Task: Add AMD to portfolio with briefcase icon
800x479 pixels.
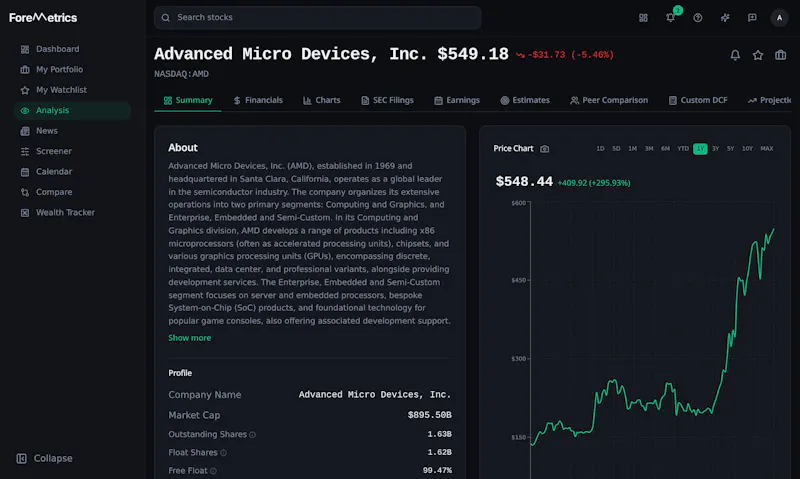Action: tap(781, 55)
